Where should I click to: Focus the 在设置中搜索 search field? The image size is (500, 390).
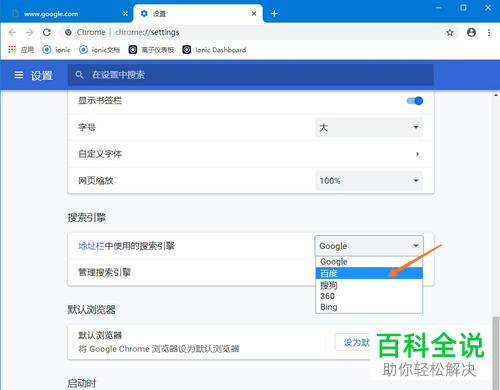(251, 75)
